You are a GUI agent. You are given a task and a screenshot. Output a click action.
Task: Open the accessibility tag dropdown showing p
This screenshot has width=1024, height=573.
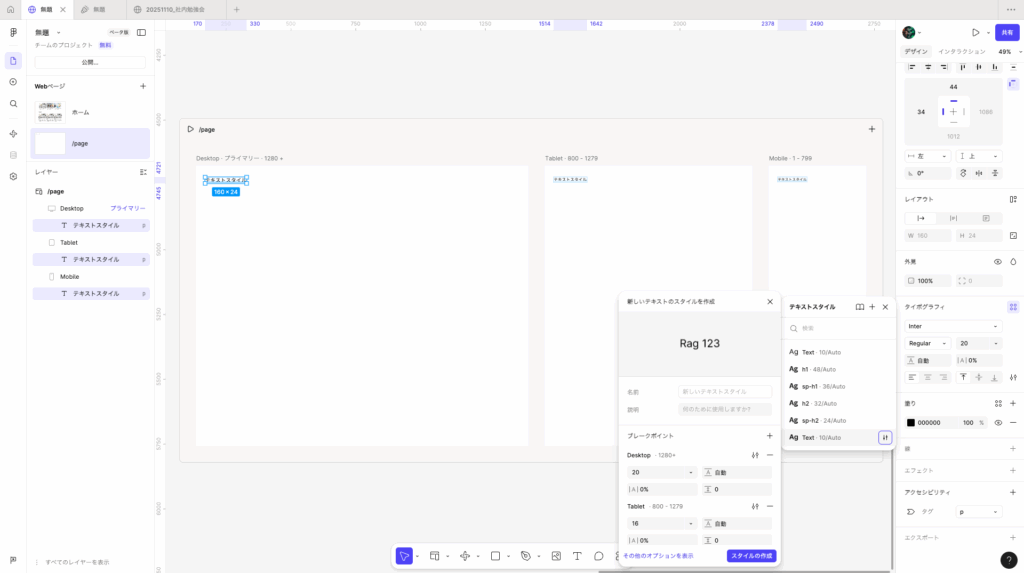click(x=978, y=511)
